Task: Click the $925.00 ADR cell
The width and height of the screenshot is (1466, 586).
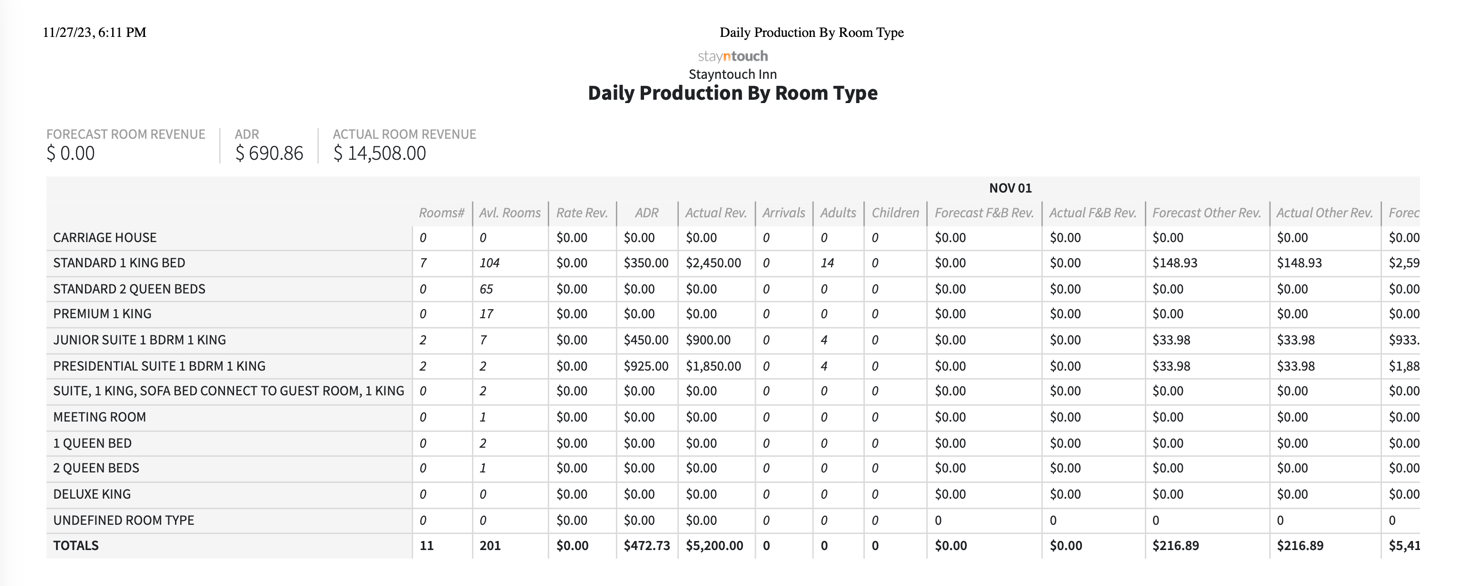Action: coord(646,366)
